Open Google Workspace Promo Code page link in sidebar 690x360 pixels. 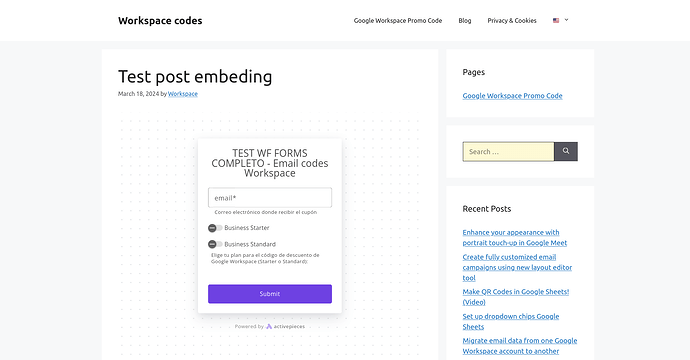pos(512,96)
